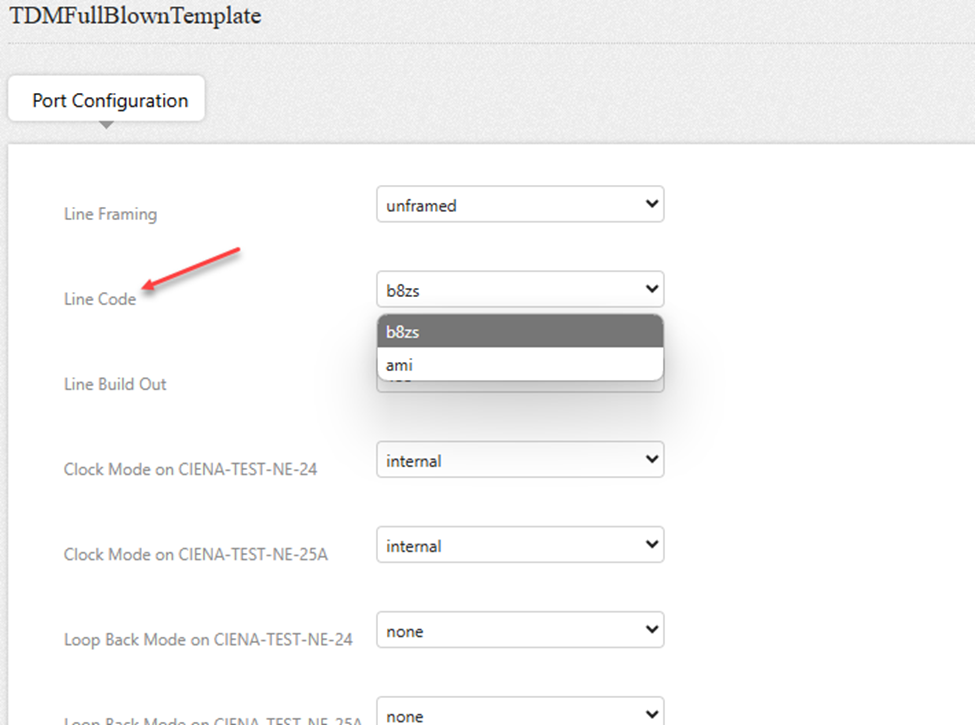Click the Clock Mode on CIENA-TEST-NE-25A label
975x725 pixels.
click(196, 555)
